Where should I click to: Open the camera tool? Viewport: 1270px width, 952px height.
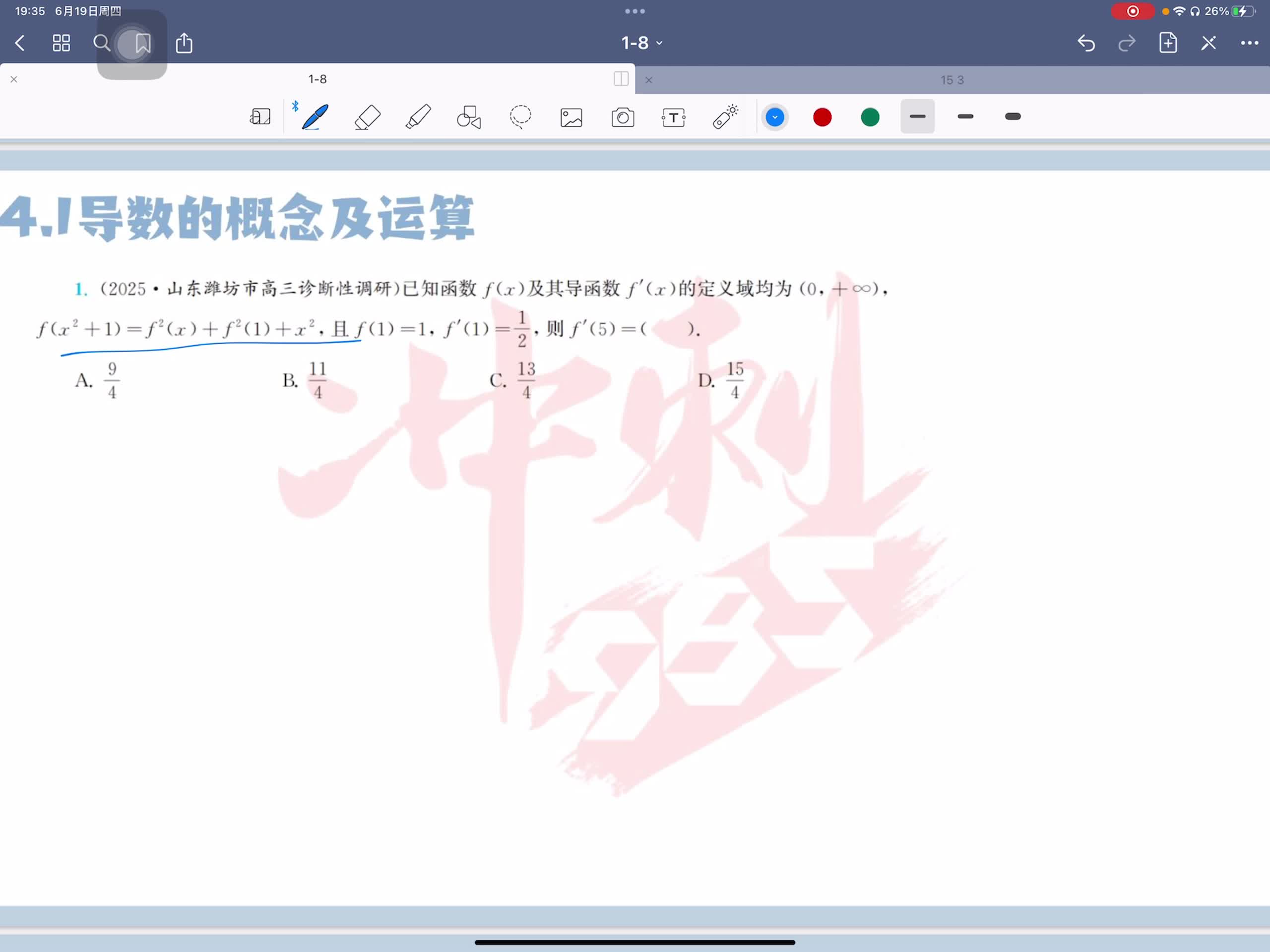point(623,118)
